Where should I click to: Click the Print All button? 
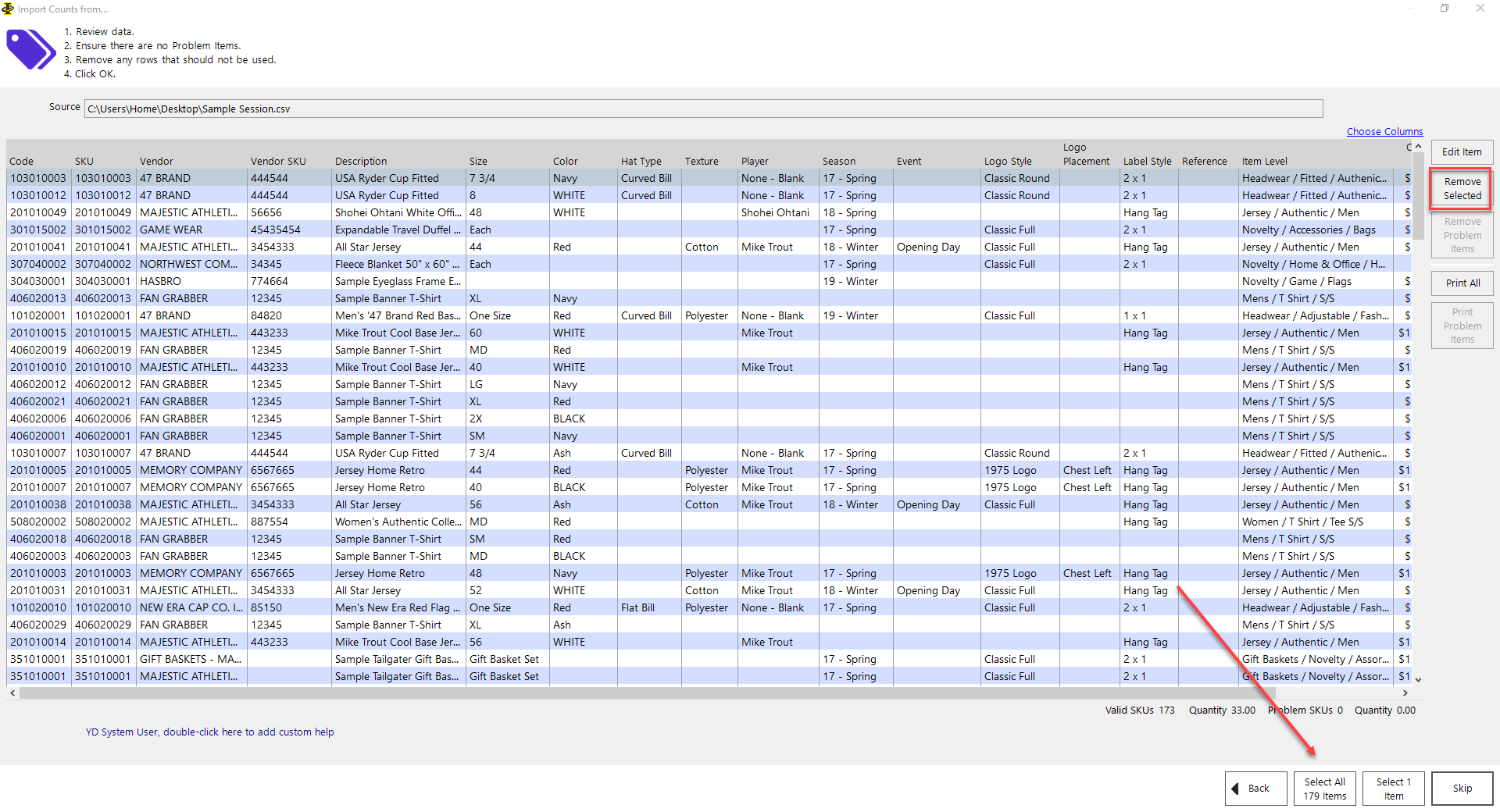pos(1462,283)
